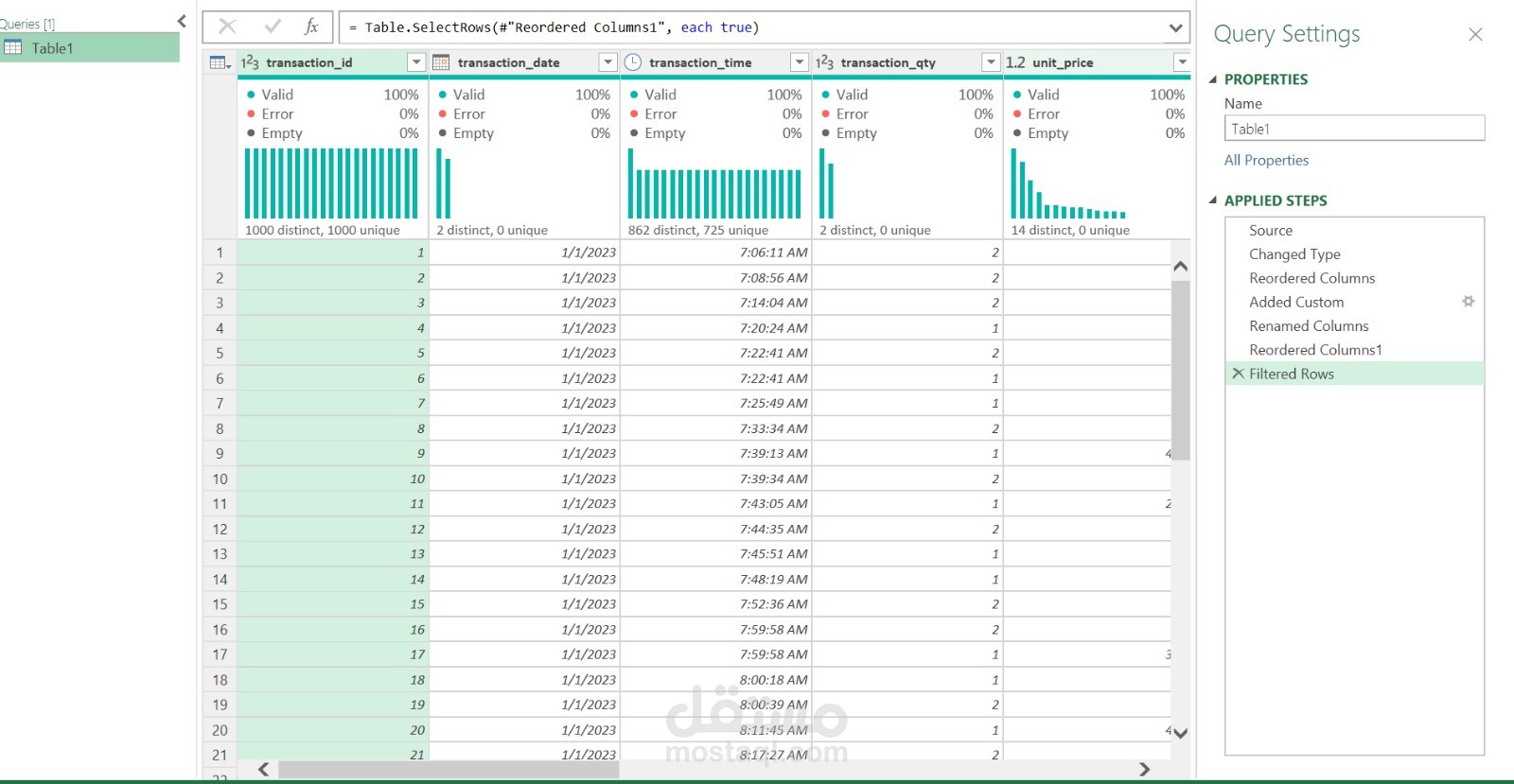
Task: Open transaction_date column filter dropdown
Action: 607,62
